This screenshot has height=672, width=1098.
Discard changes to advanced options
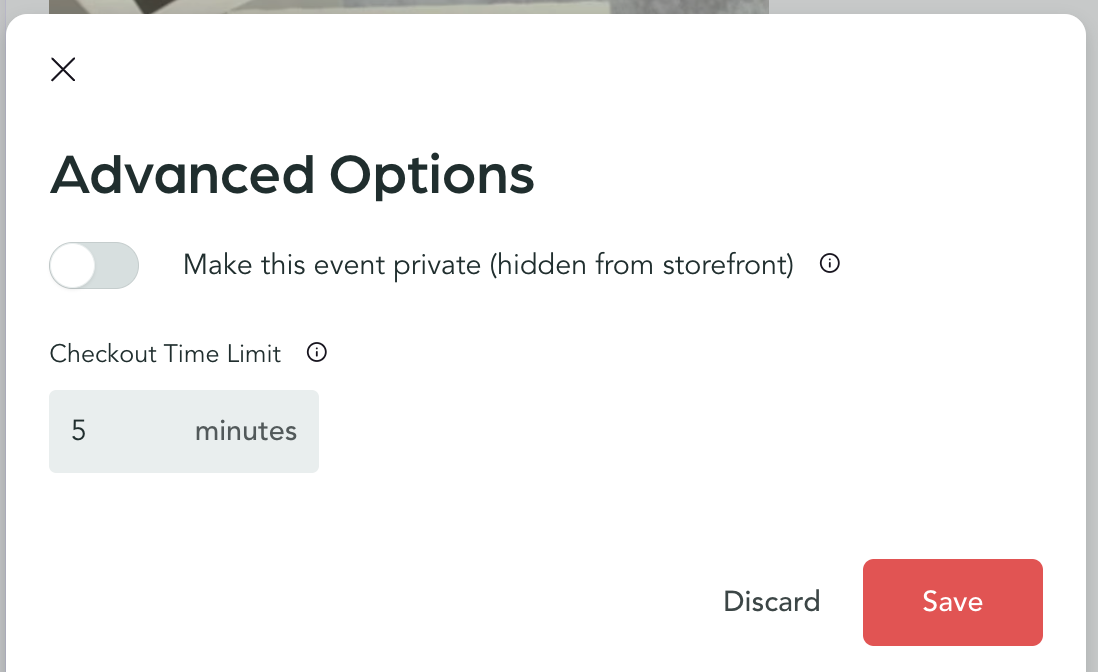771,602
